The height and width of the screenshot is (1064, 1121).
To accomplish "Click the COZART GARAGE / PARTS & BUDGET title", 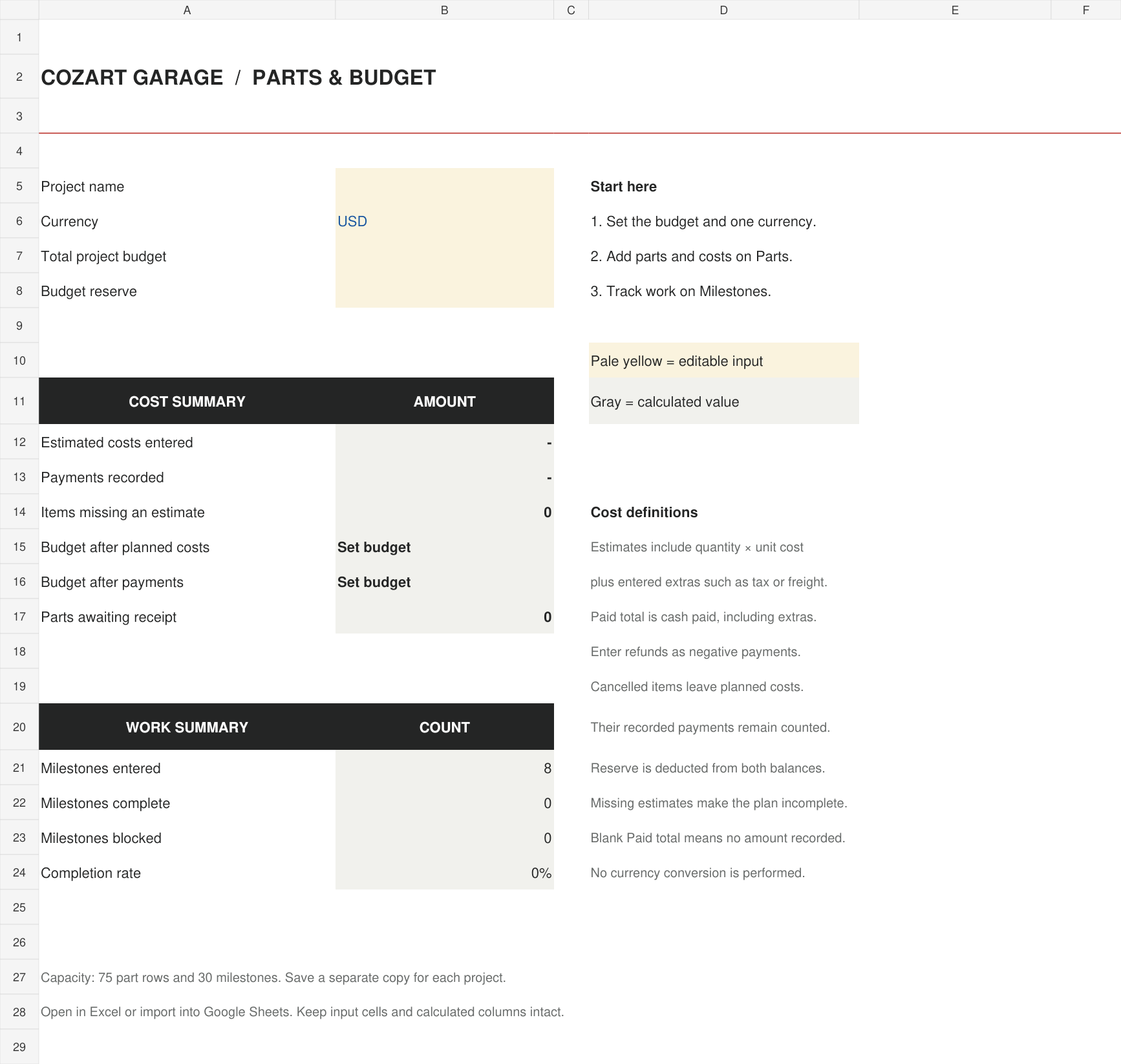I will coord(239,78).
